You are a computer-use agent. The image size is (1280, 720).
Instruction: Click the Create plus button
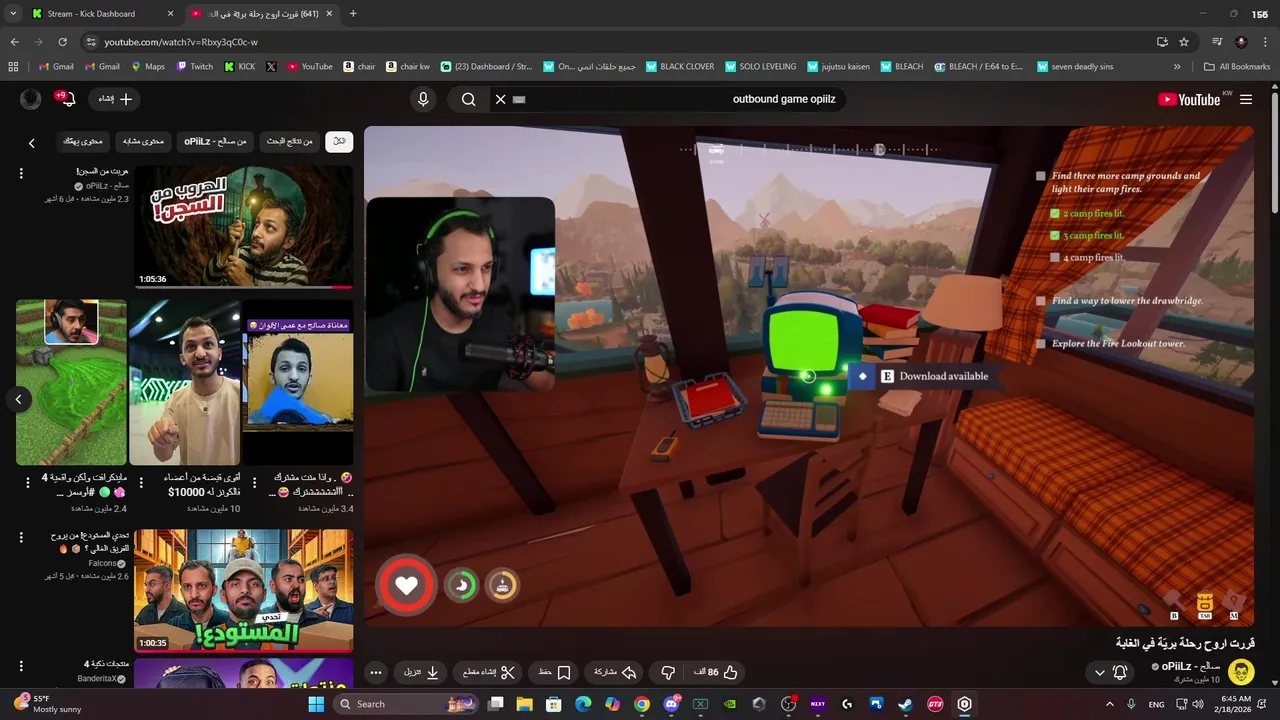115,99
